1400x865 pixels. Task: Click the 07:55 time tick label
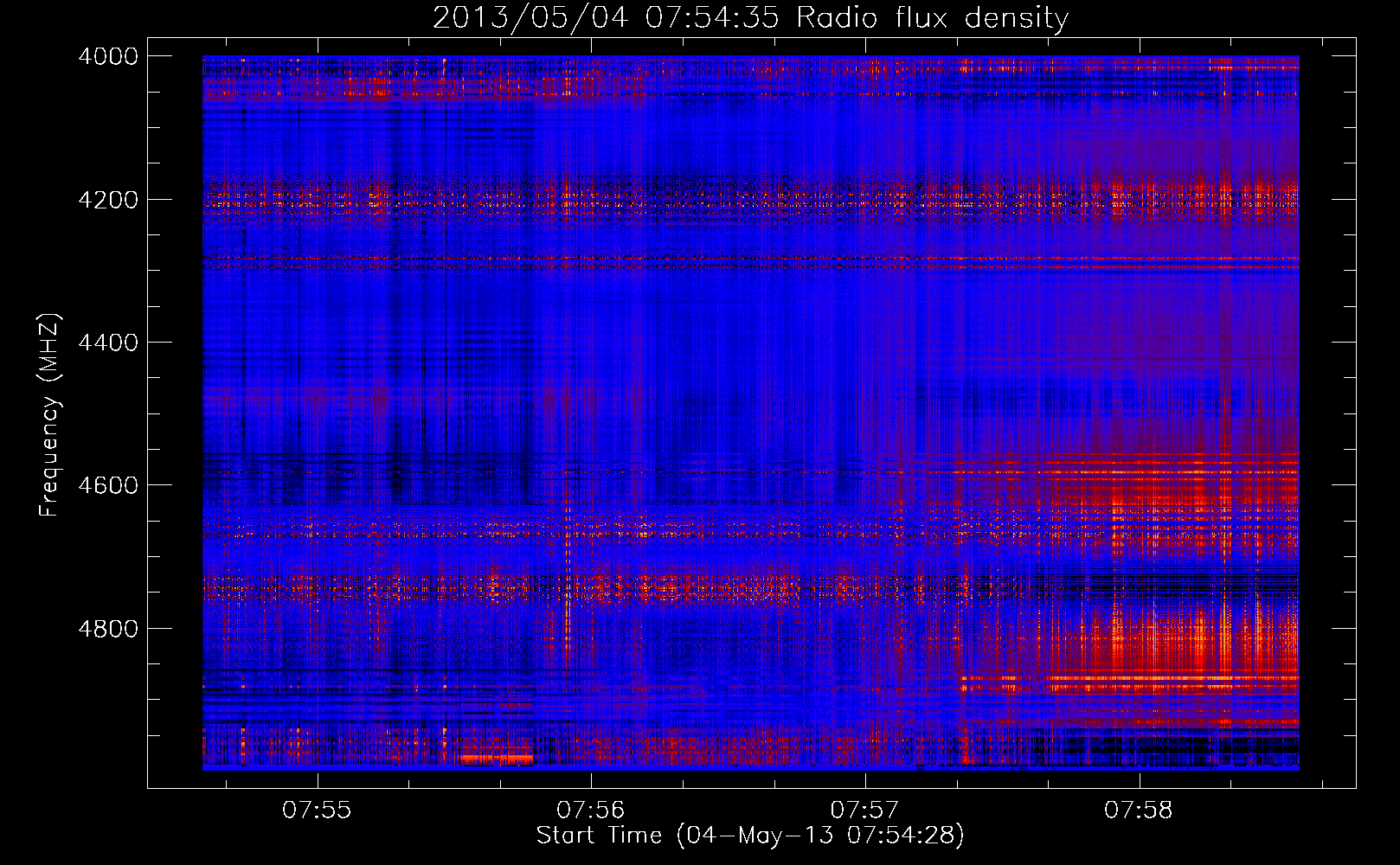(x=317, y=811)
